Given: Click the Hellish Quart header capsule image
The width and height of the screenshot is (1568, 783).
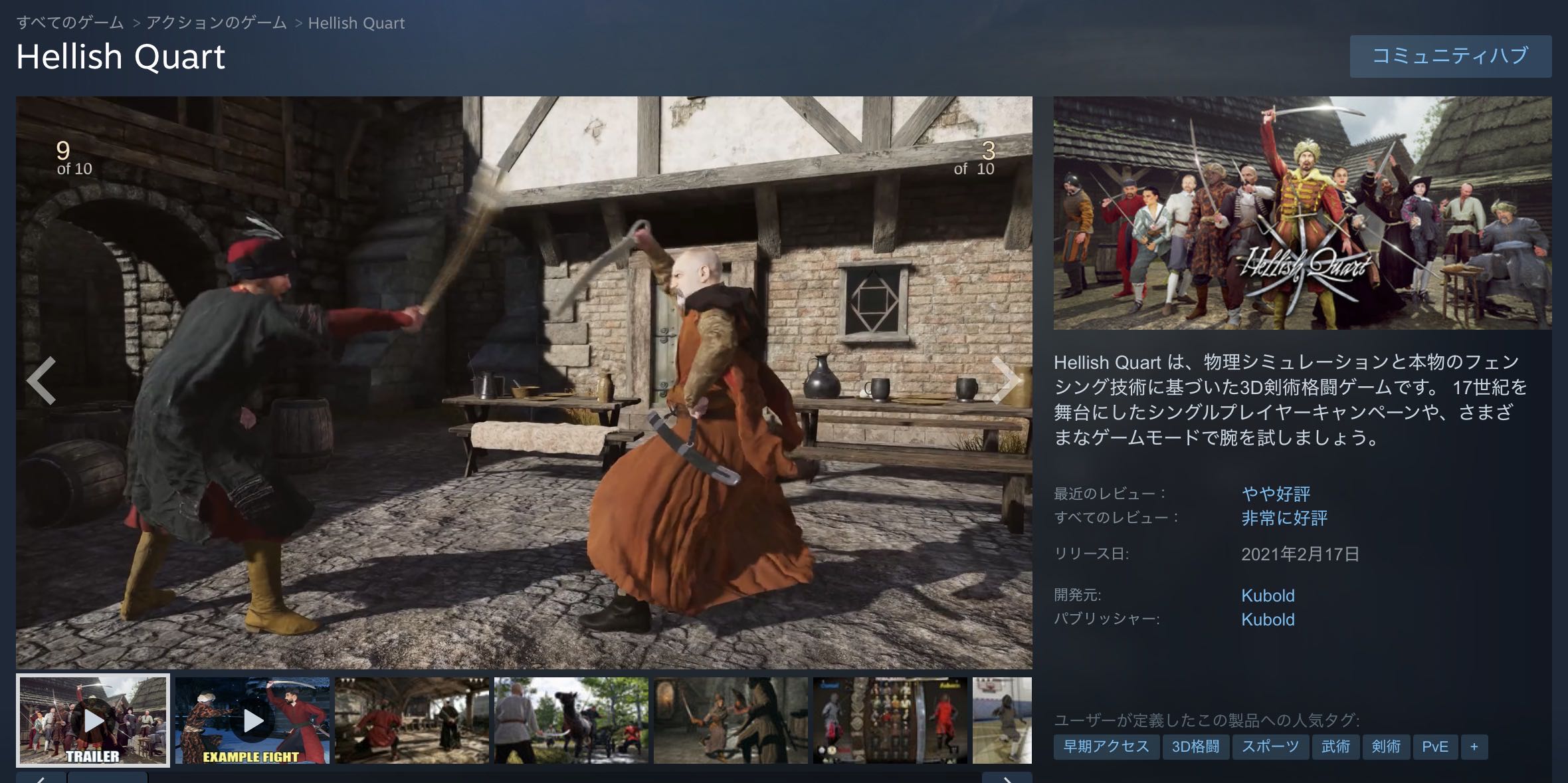Looking at the screenshot, I should [1302, 213].
